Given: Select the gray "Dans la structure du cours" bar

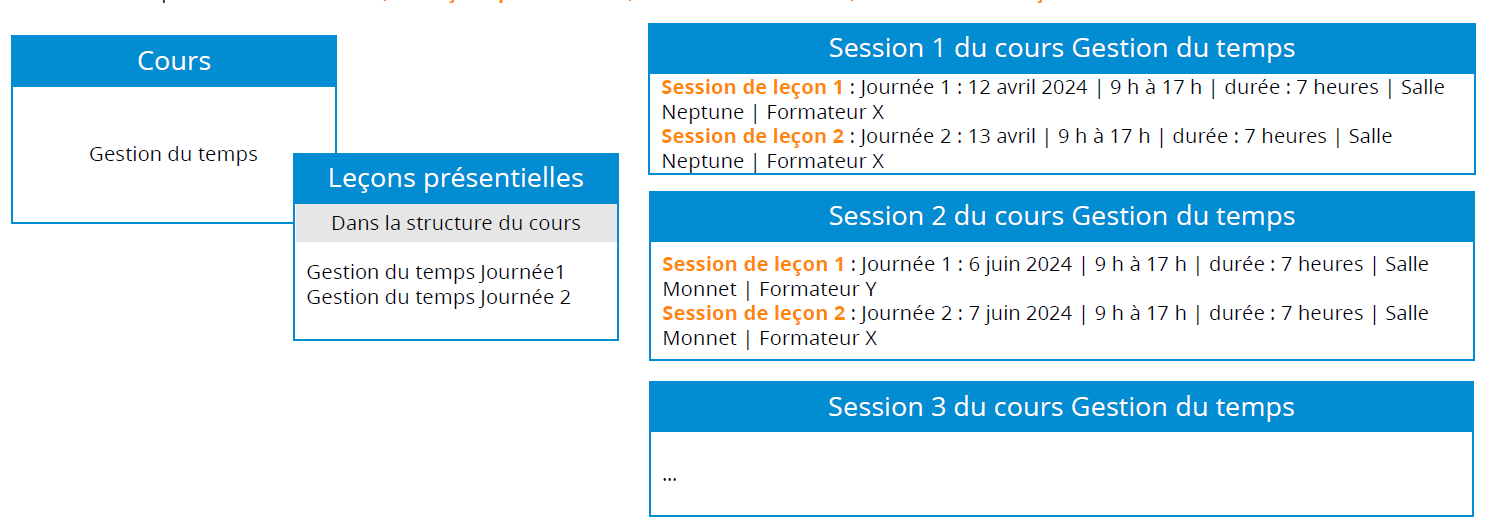Looking at the screenshot, I should point(456,223).
